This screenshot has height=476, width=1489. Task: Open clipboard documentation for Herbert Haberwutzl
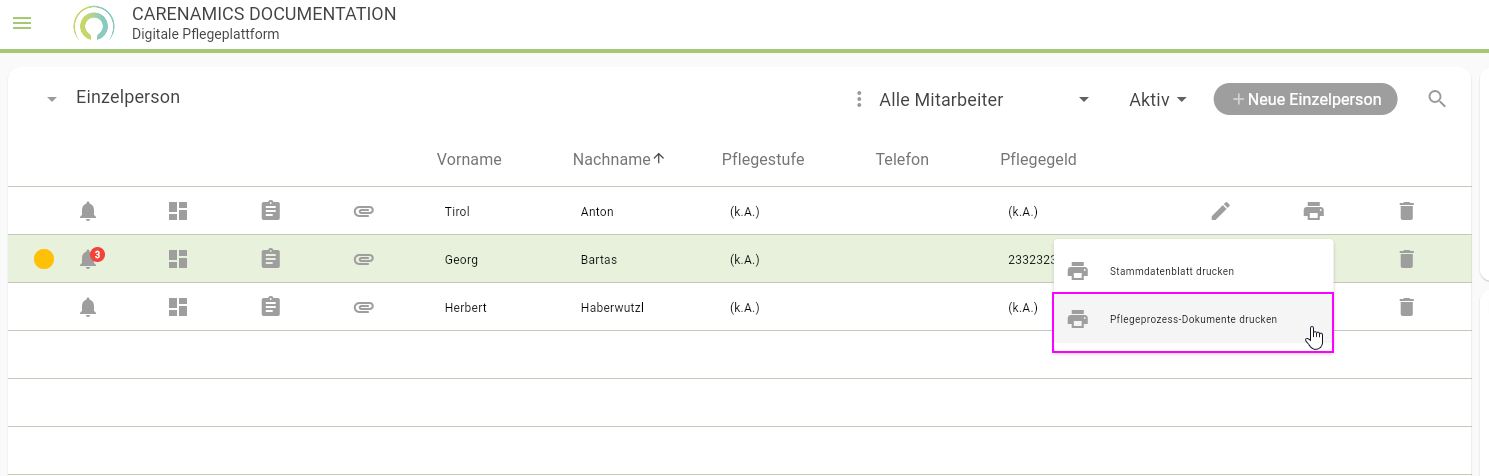pyautogui.click(x=270, y=307)
